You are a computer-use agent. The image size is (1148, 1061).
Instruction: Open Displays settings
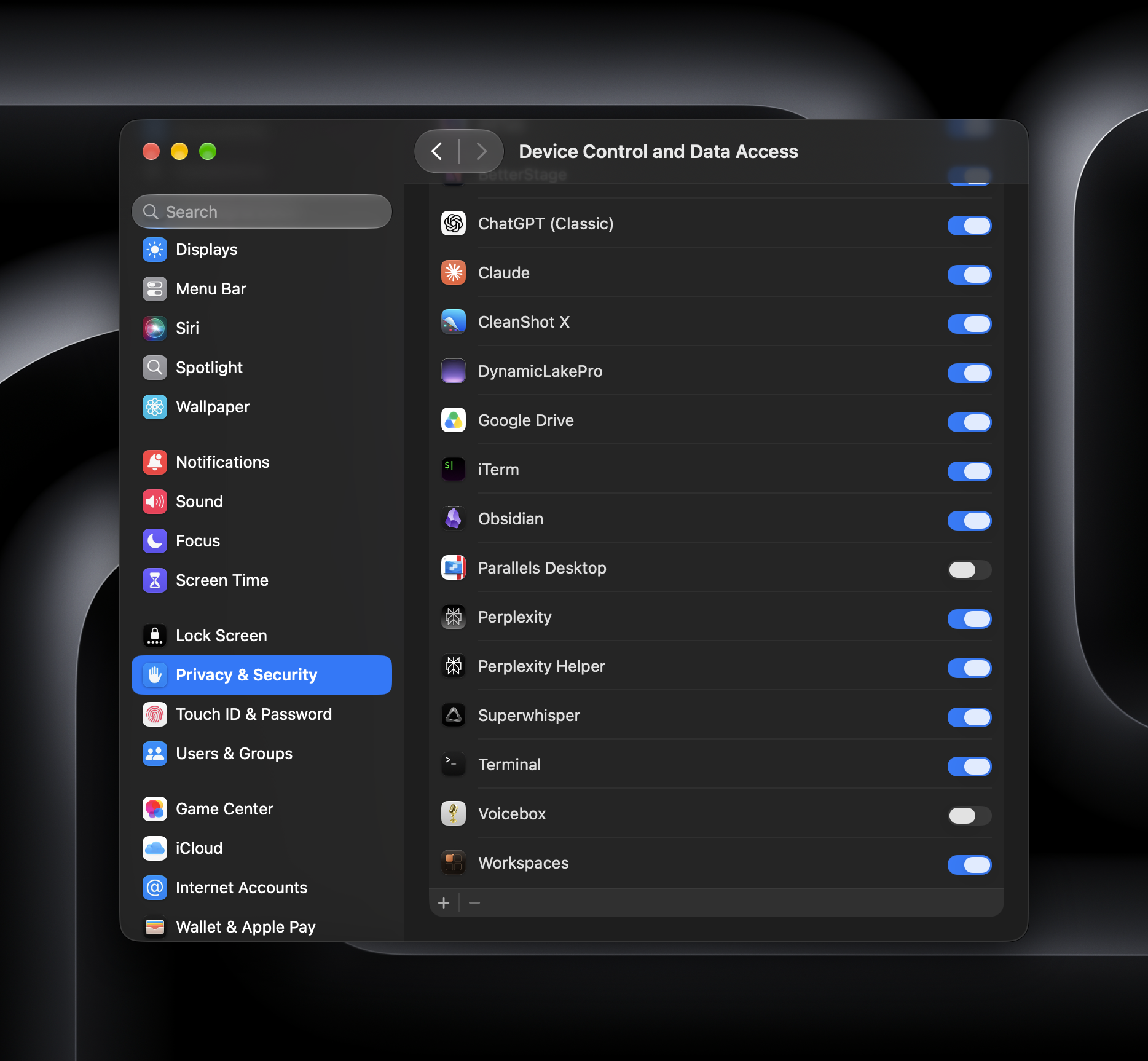[262, 250]
